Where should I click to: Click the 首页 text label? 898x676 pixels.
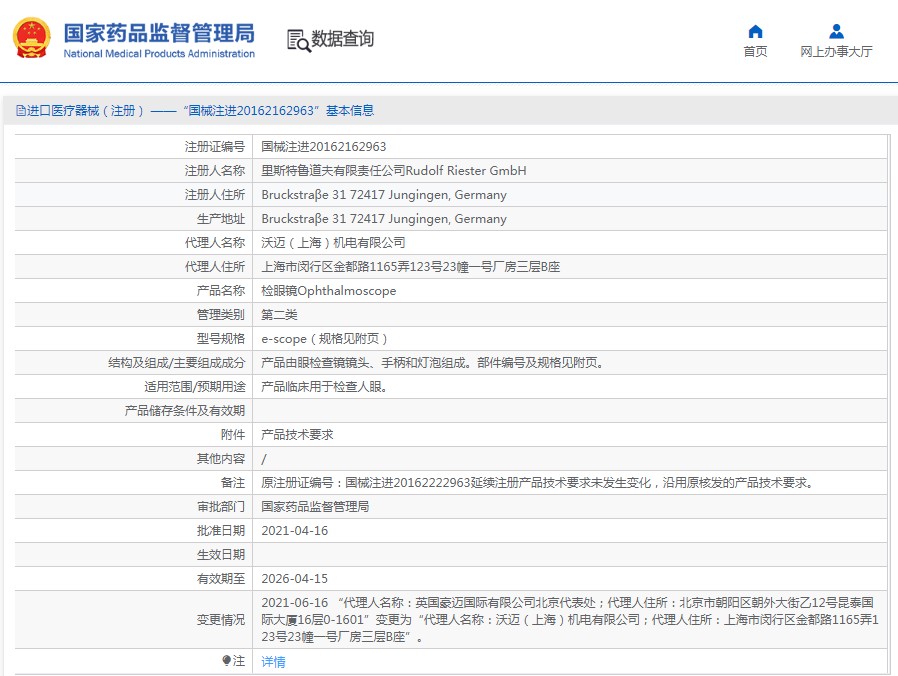pos(755,52)
